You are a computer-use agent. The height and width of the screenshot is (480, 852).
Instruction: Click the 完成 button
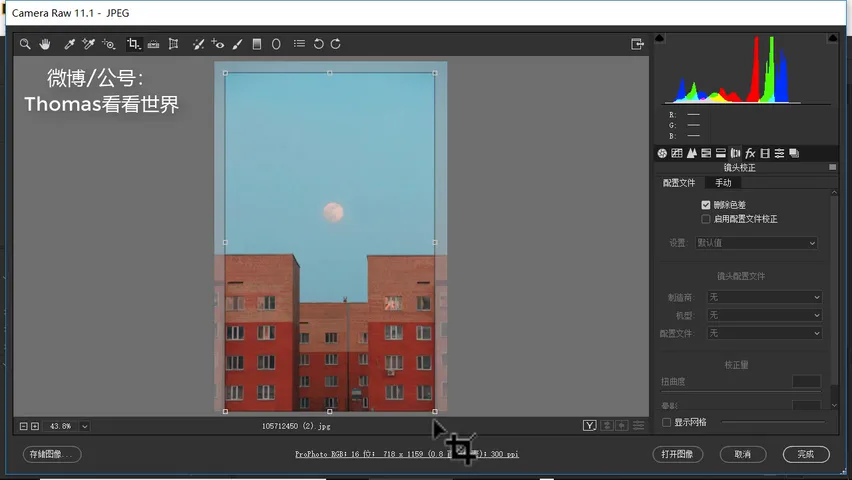pyautogui.click(x=806, y=454)
